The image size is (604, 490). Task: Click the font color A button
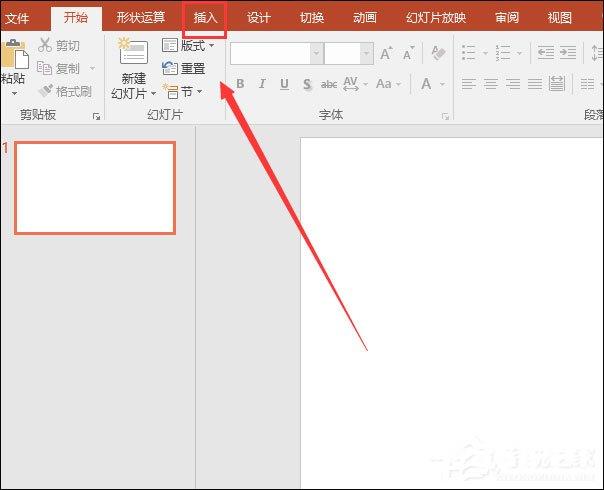(x=426, y=84)
